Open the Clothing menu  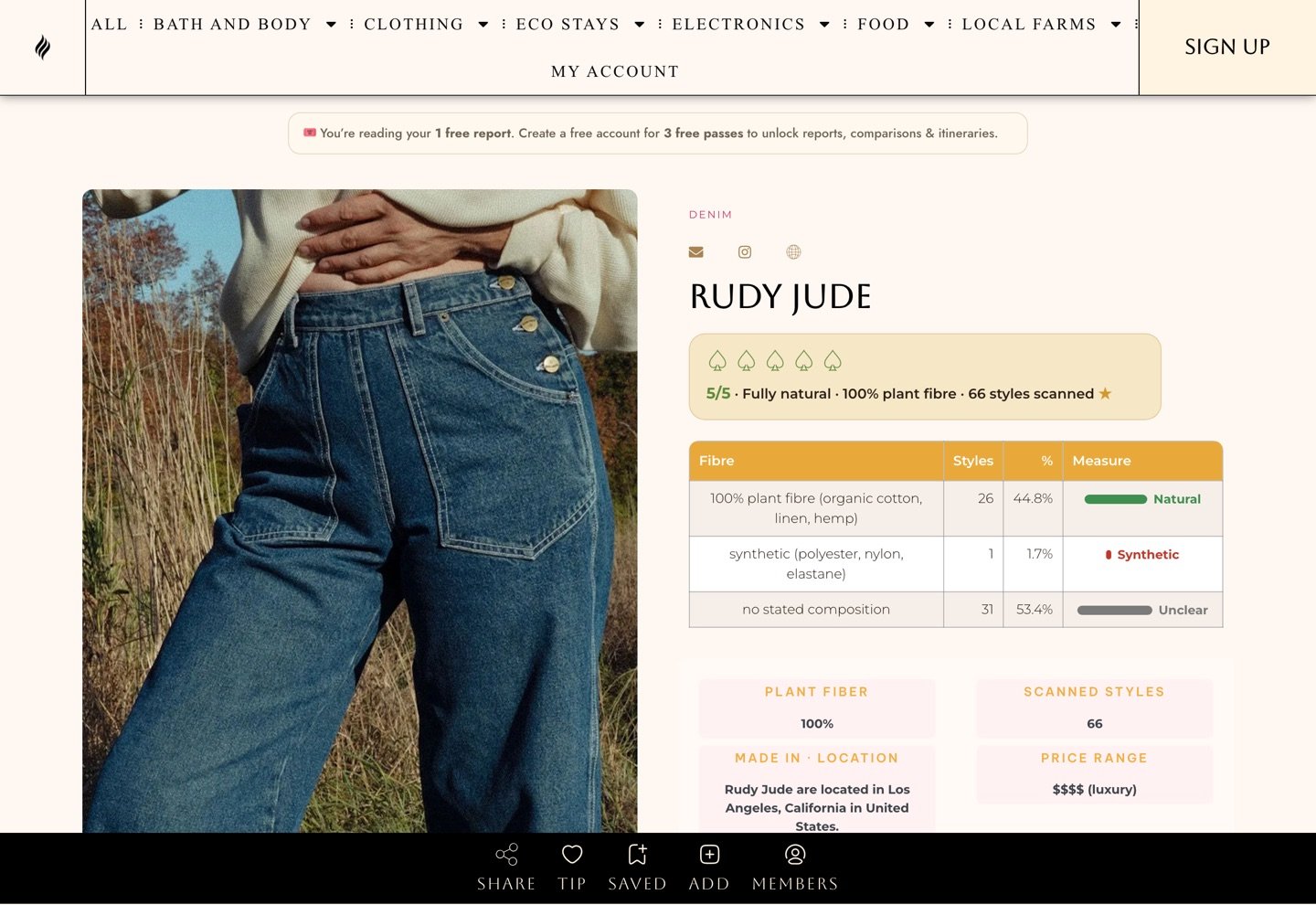(414, 25)
